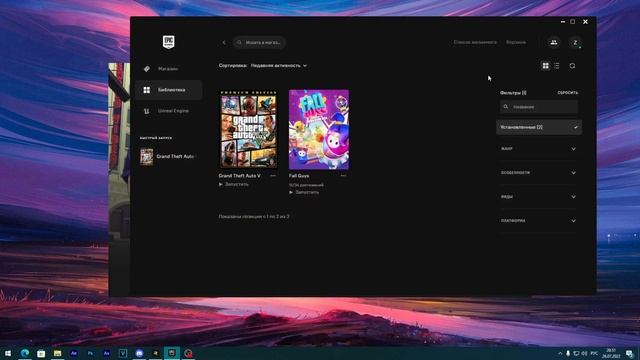This screenshot has width=640, height=360.
Task: Switch library to grid view
Action: pyautogui.click(x=545, y=66)
